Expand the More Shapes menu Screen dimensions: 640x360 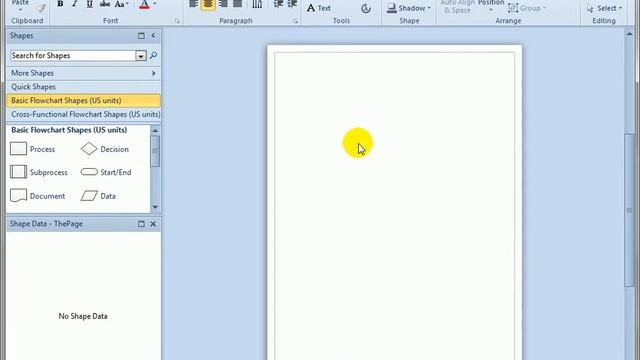click(84, 73)
